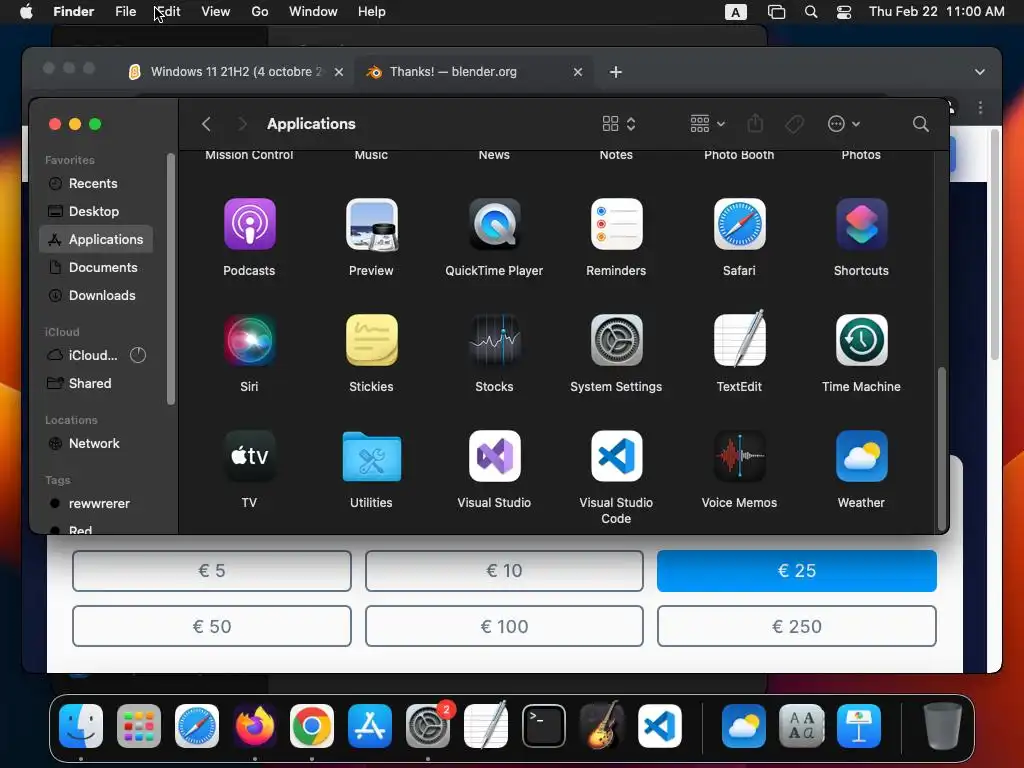
Task: Choose the € 5 donation amount
Action: coord(212,571)
